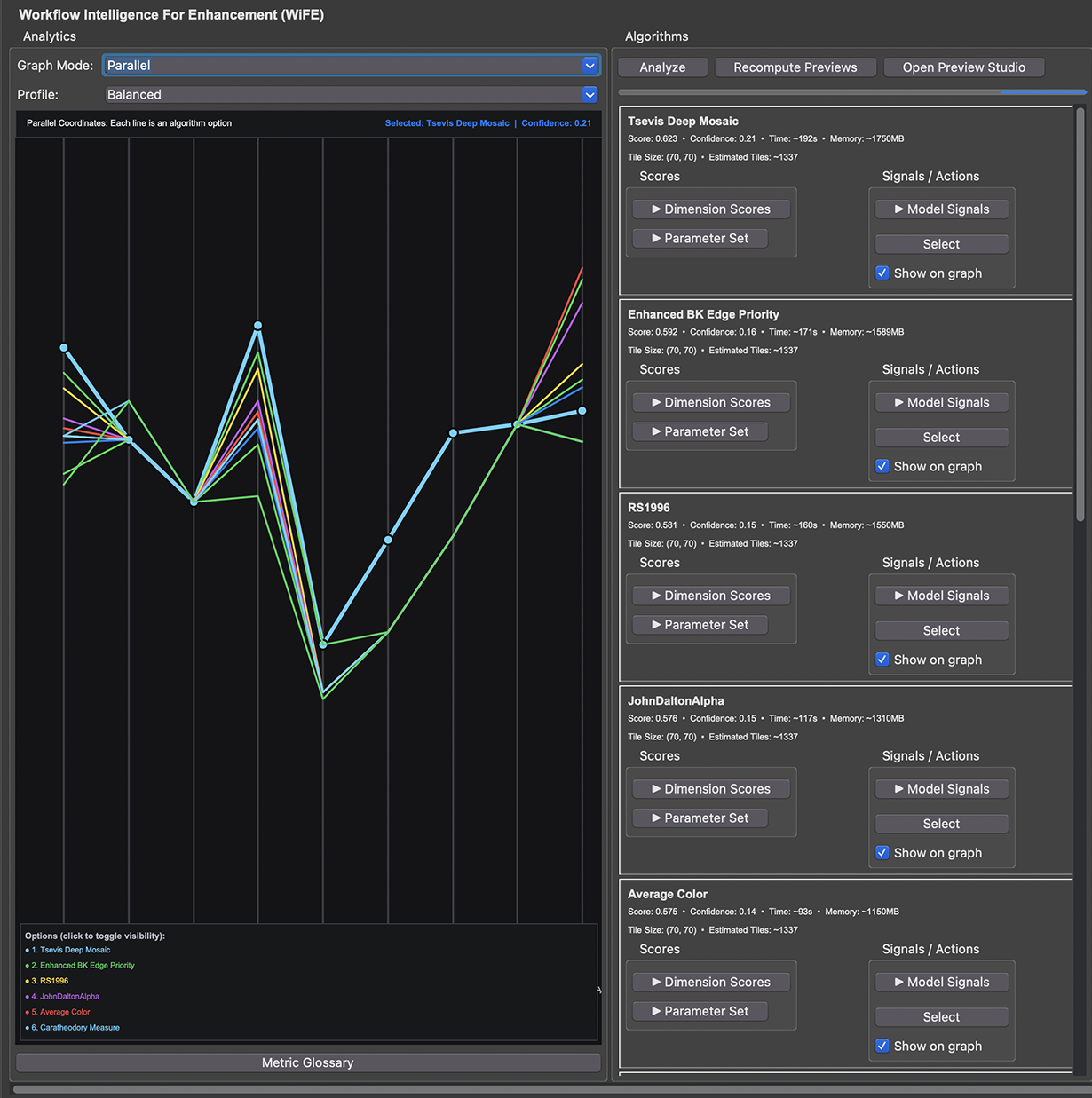The image size is (1092, 1098).
Task: Expand Dimension Scores for JohnDaltonAlpha
Action: click(x=711, y=789)
